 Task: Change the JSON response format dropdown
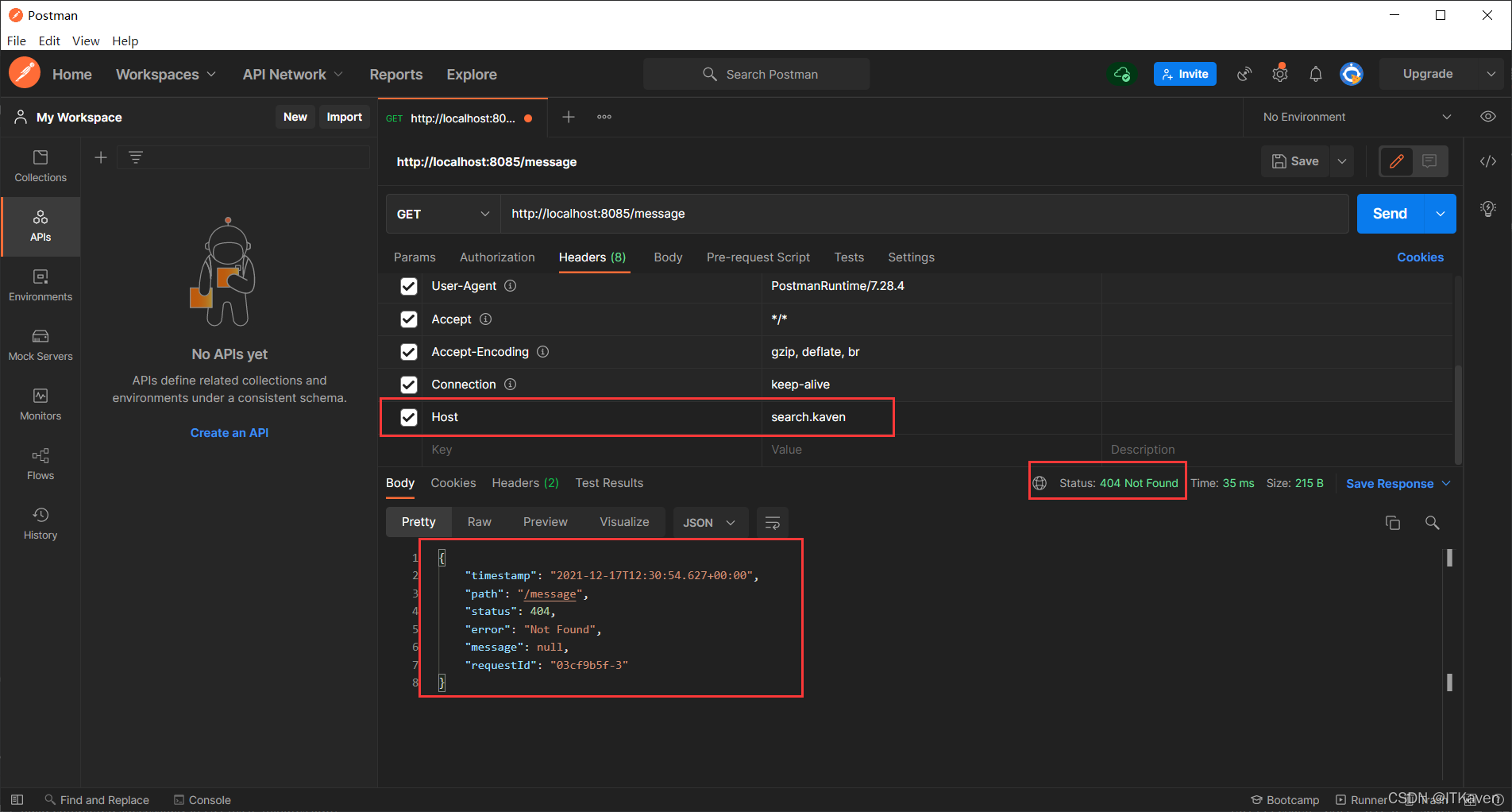coord(710,523)
